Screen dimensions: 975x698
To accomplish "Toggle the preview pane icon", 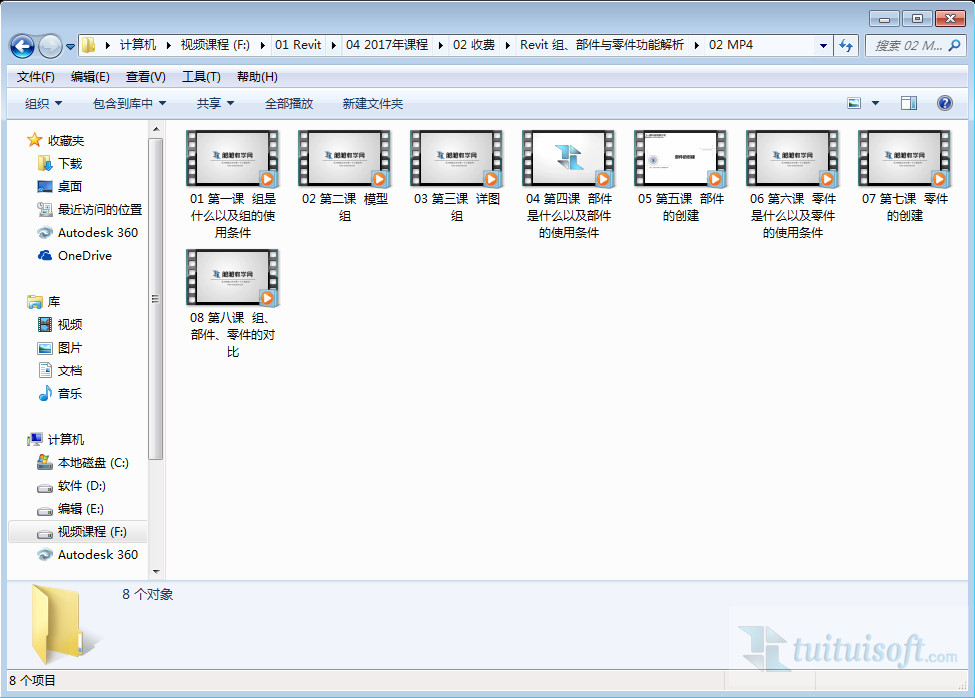I will pos(908,103).
